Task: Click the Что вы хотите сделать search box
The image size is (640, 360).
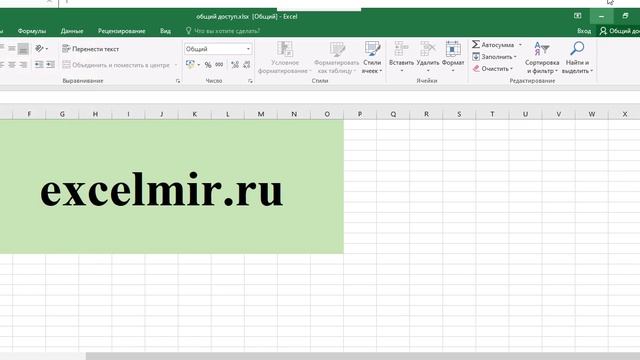Action: [223, 31]
